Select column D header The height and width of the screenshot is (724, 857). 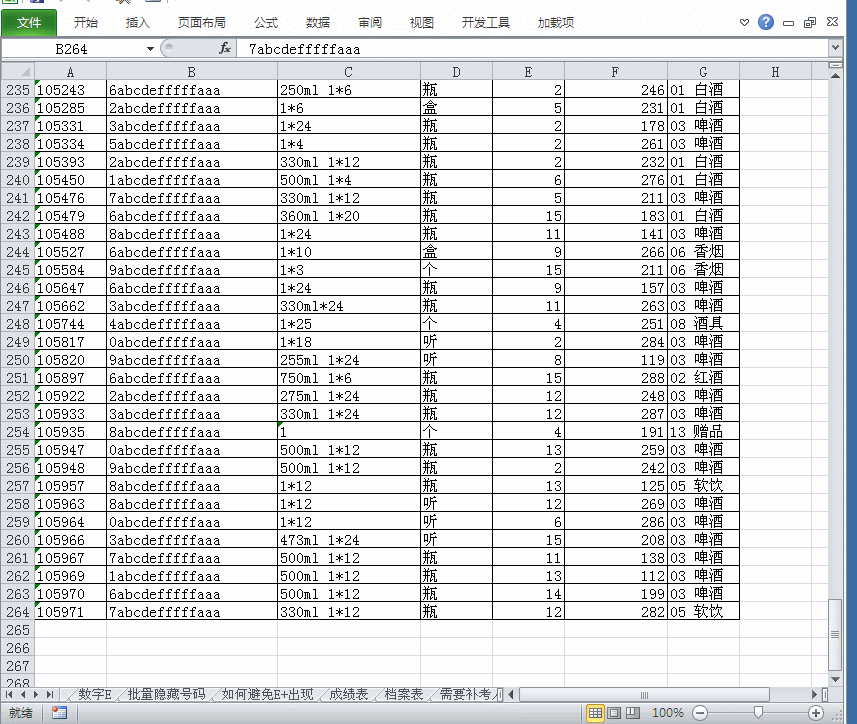(x=456, y=72)
